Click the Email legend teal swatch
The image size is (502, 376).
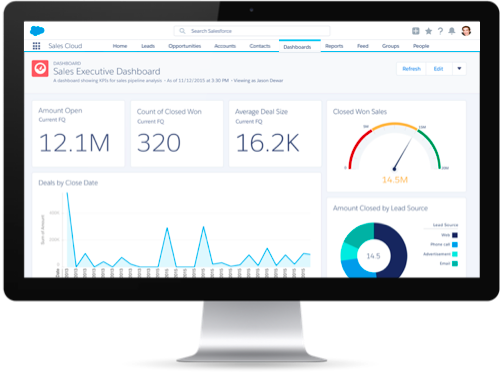pyautogui.click(x=455, y=263)
